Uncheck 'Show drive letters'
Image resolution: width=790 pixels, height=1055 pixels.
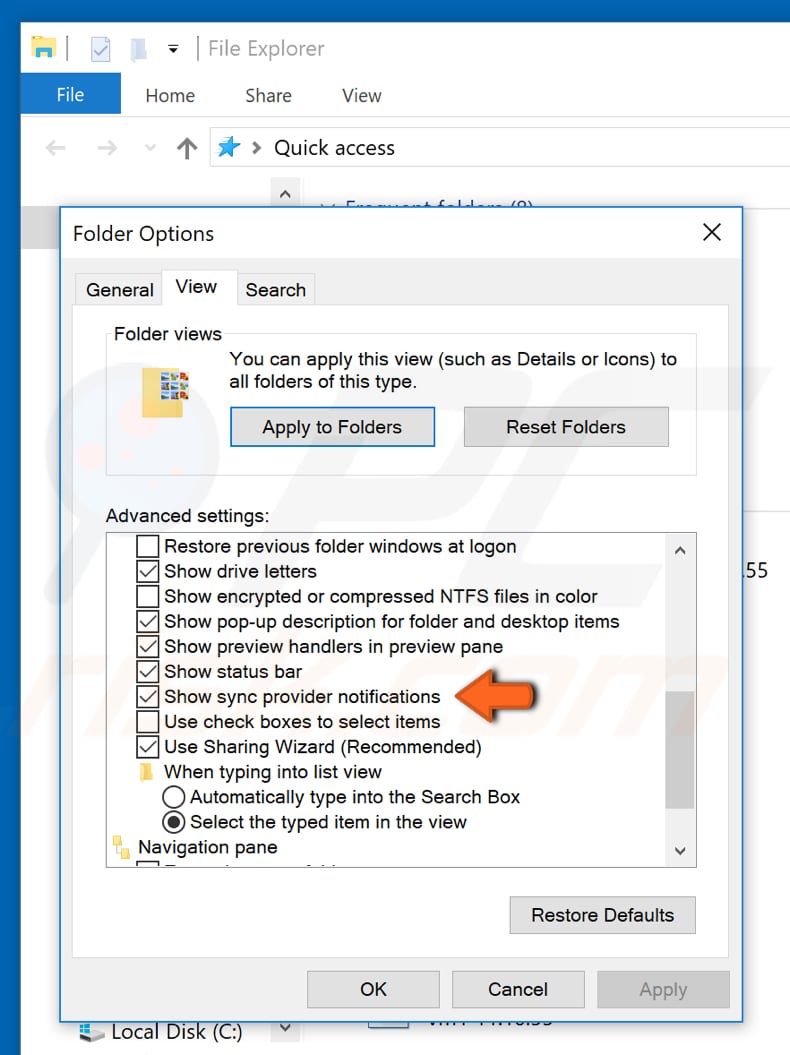pyautogui.click(x=147, y=572)
